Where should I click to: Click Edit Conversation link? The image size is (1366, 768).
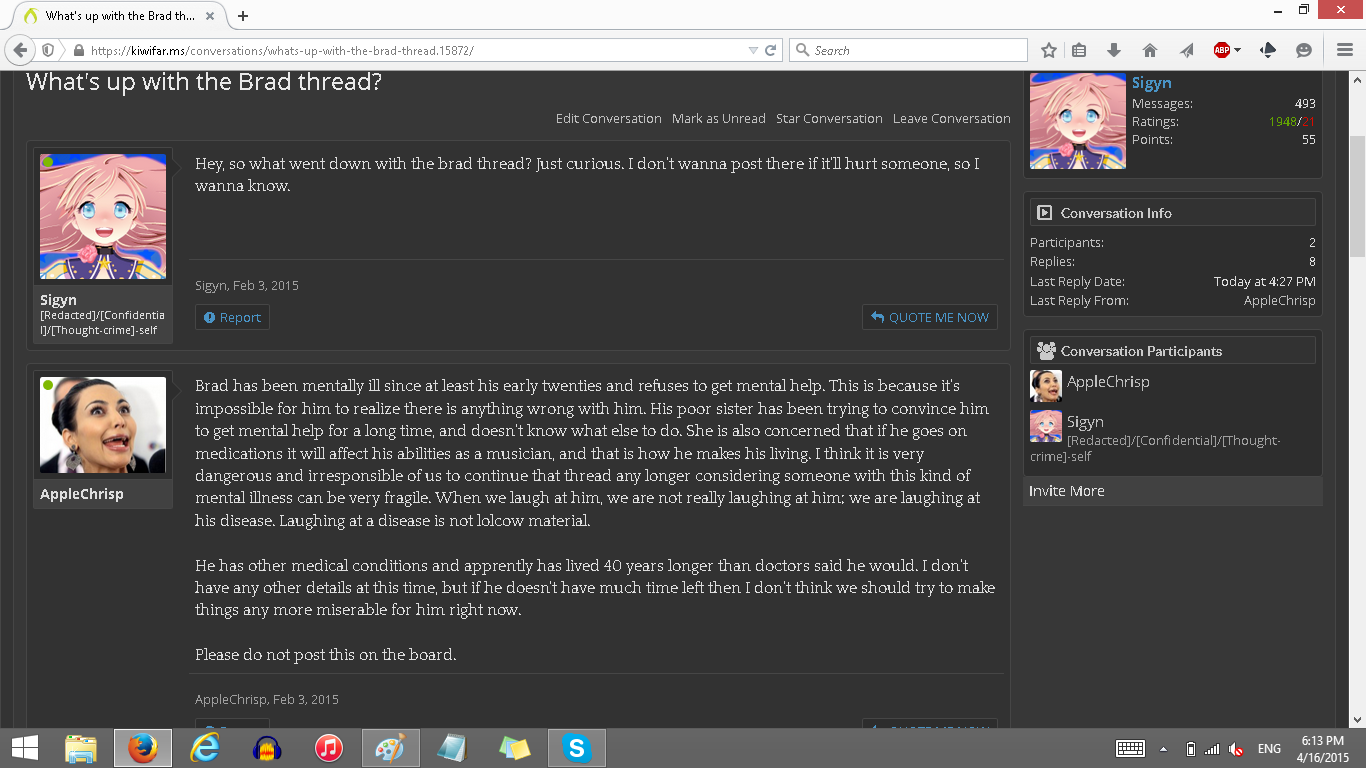click(608, 118)
